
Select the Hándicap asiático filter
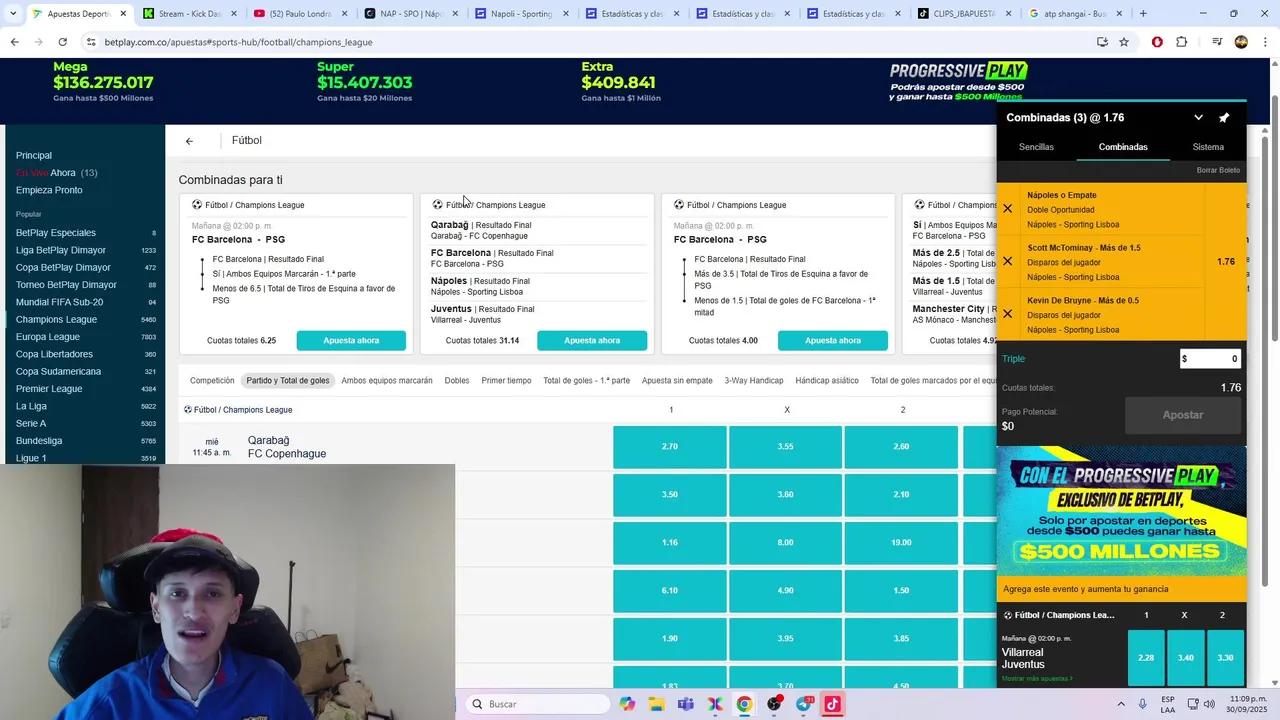[827, 381]
